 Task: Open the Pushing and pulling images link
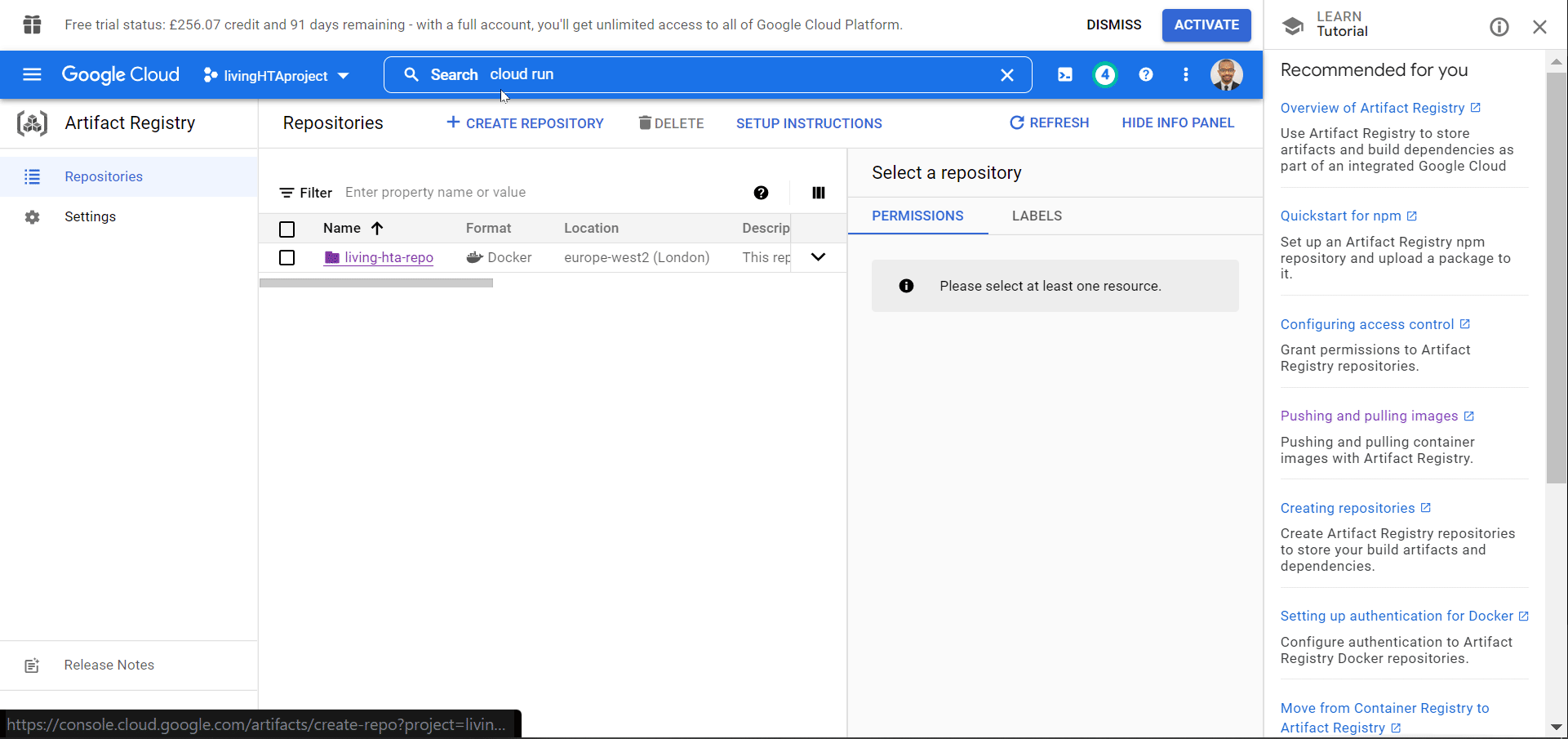click(1370, 416)
